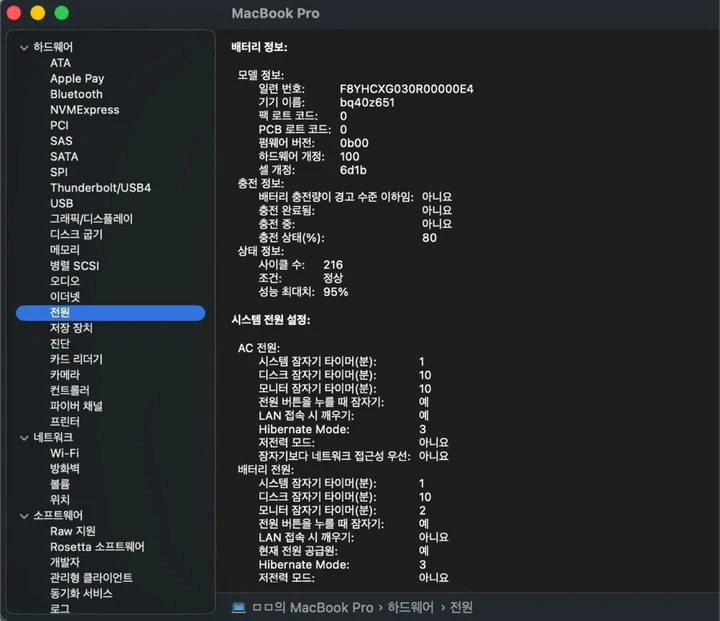This screenshot has width=720, height=621.
Task: Select 병렬 SCSI in the sidebar
Action: click(x=74, y=266)
